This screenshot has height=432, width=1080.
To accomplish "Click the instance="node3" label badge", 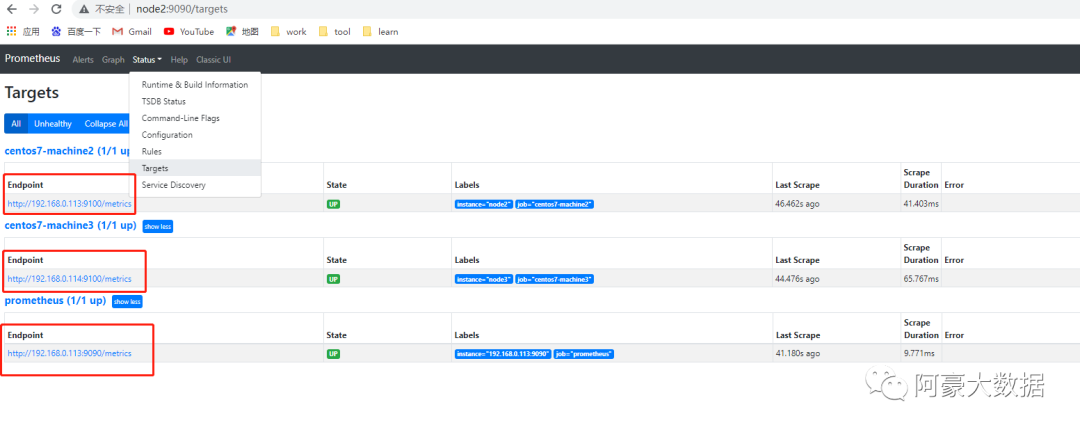I will click(x=484, y=279).
